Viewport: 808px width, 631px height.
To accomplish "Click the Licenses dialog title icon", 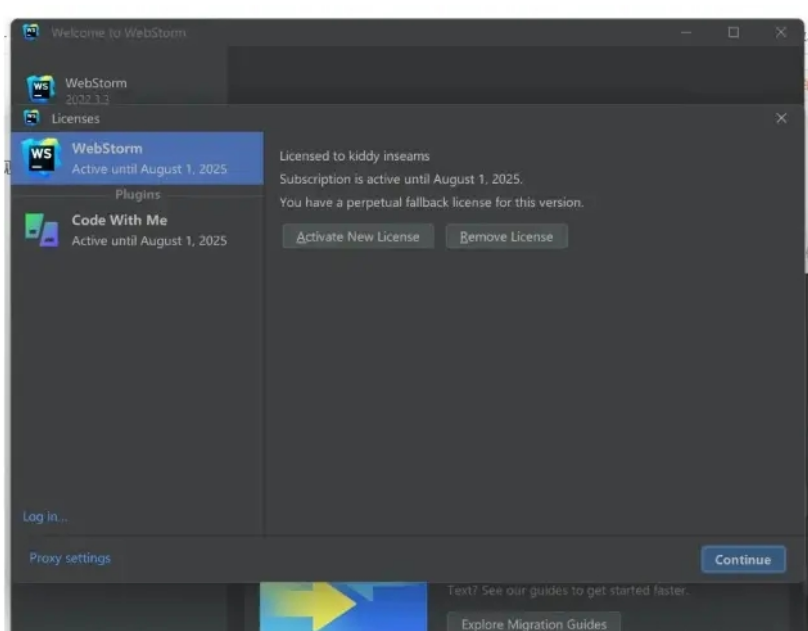I will [32, 118].
